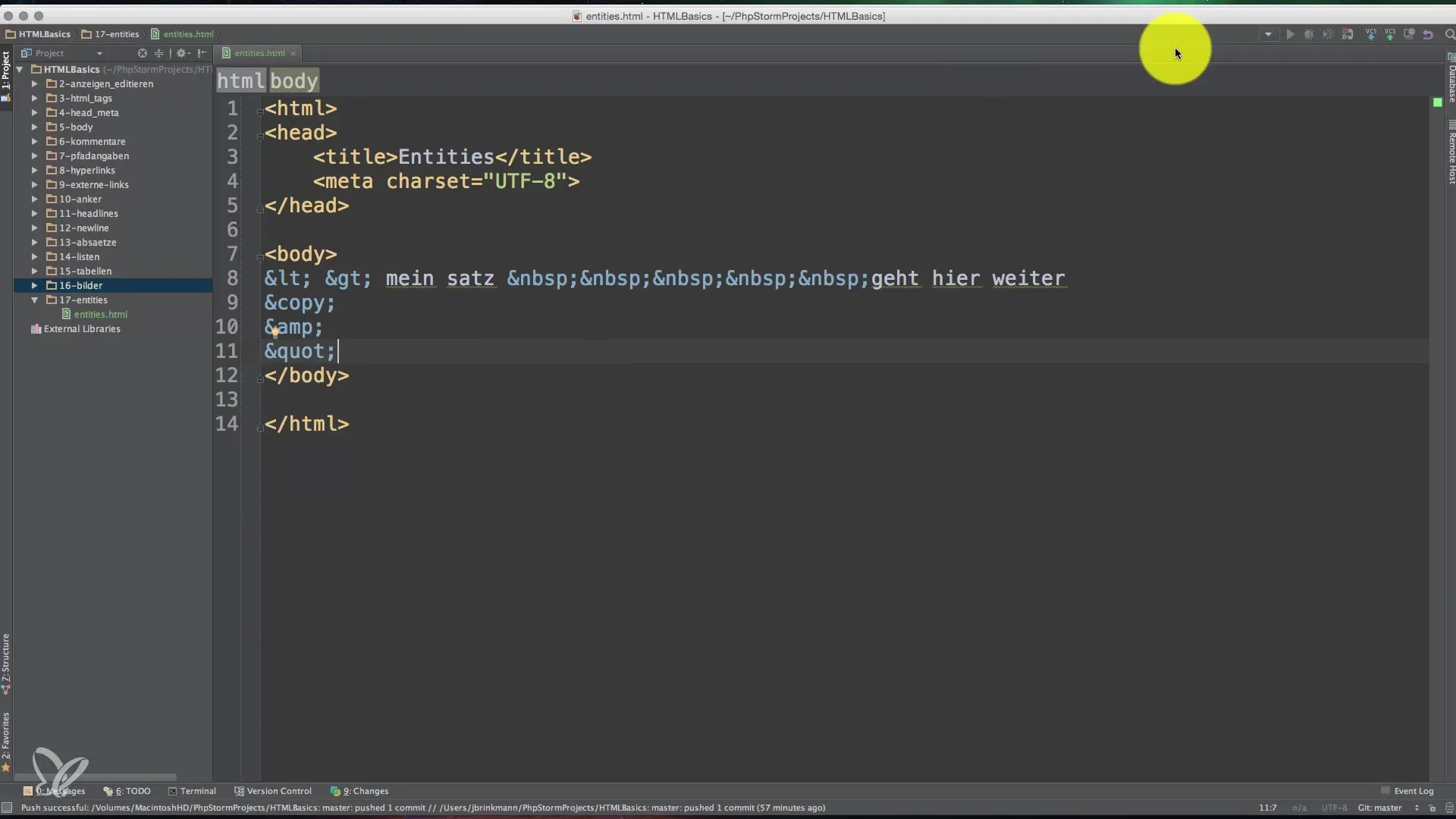Screen dimensions: 1456x819
Task: Click Scroll from Source target icon
Action: coord(142,53)
